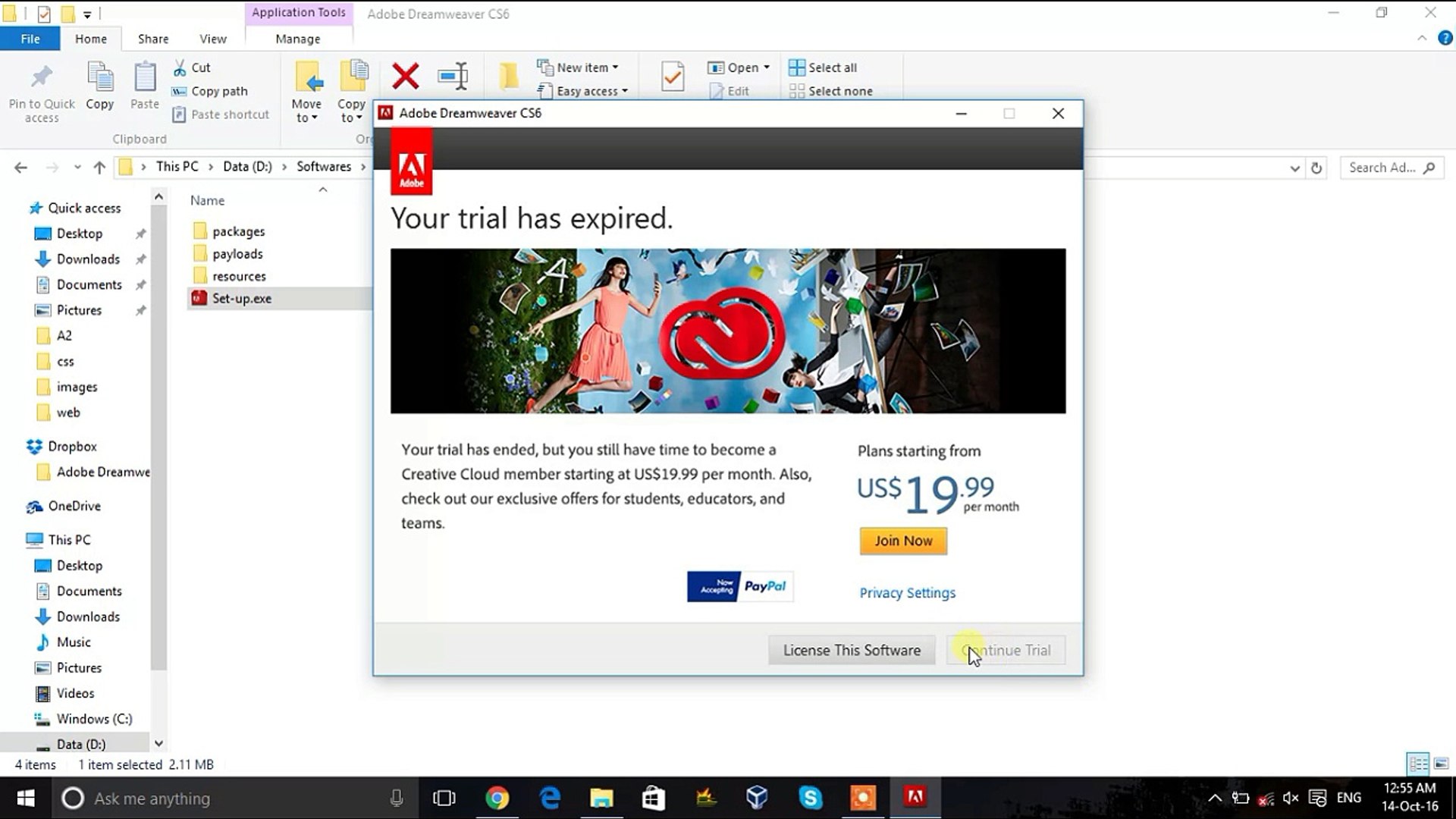The image size is (1456, 819).
Task: Expand the New item dropdown
Action: (x=578, y=67)
